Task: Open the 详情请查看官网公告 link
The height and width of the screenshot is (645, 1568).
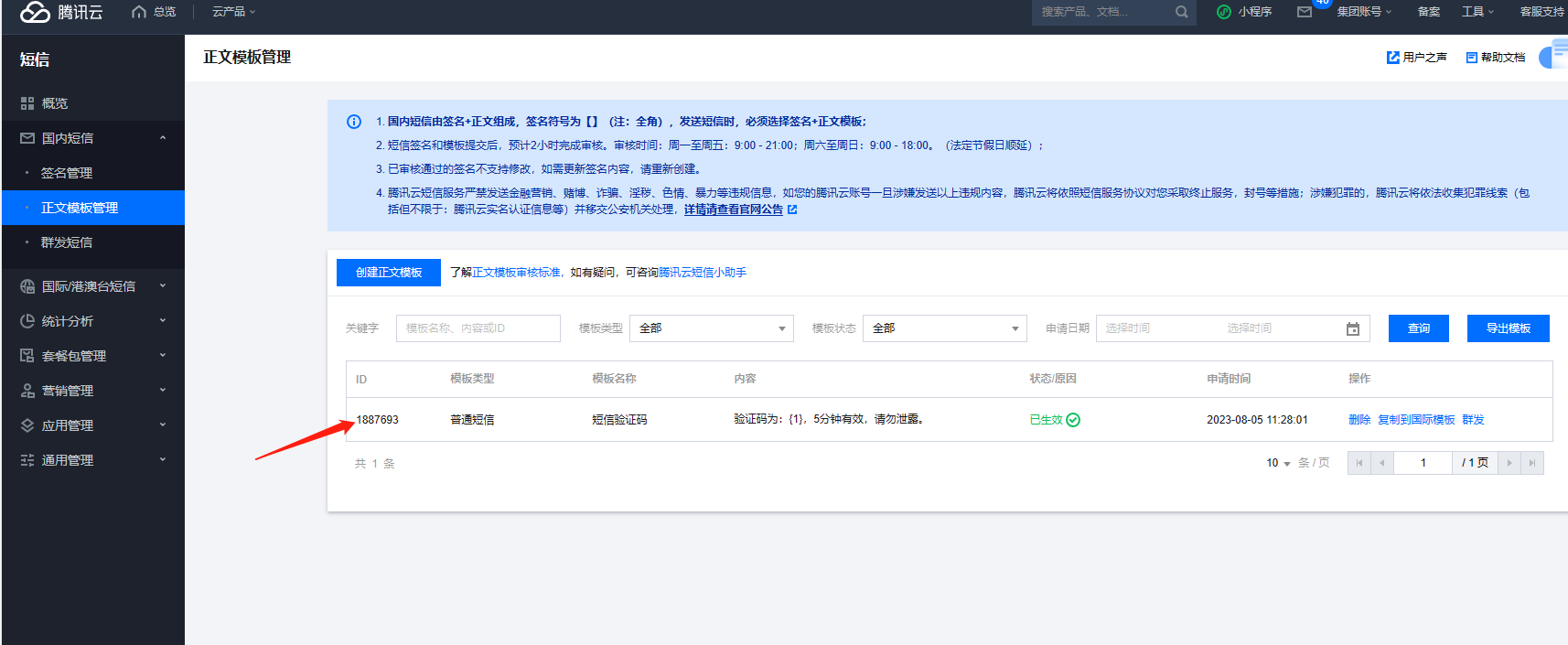Action: (x=740, y=210)
